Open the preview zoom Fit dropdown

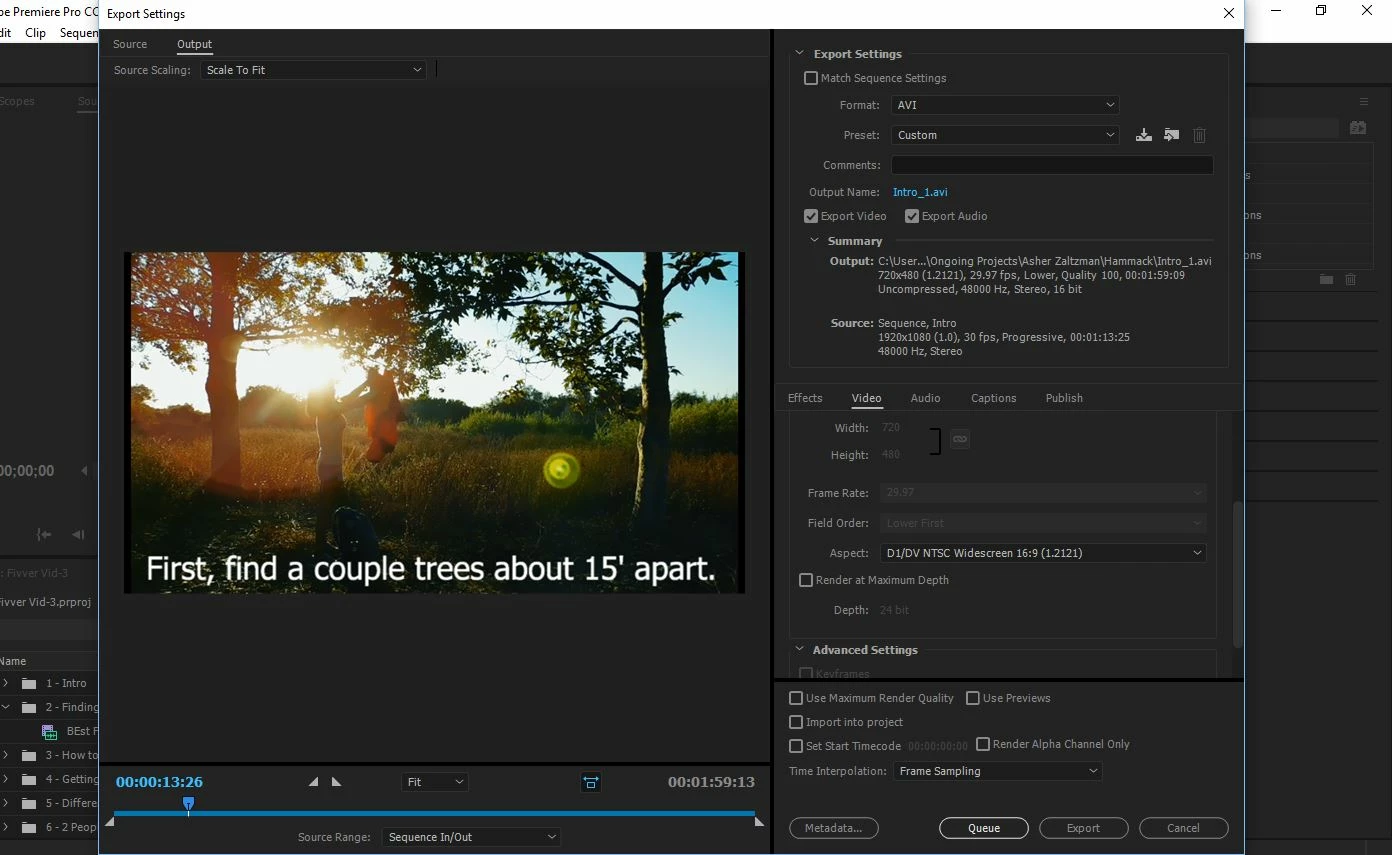435,782
